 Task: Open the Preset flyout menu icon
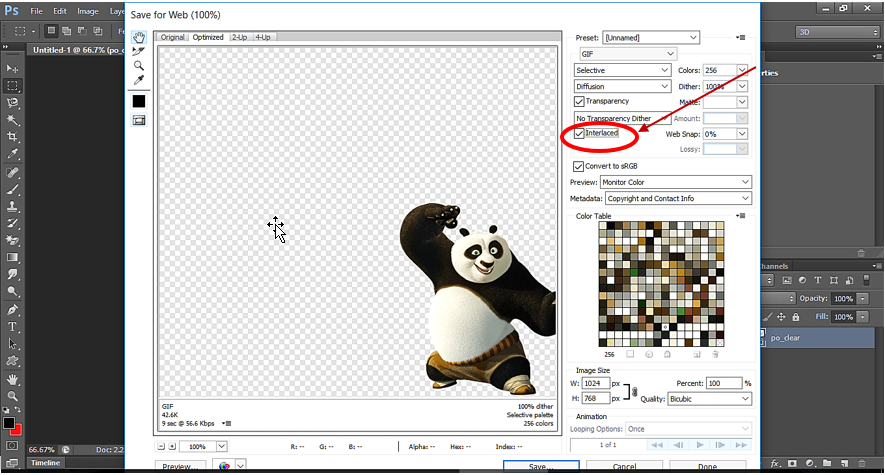click(741, 38)
